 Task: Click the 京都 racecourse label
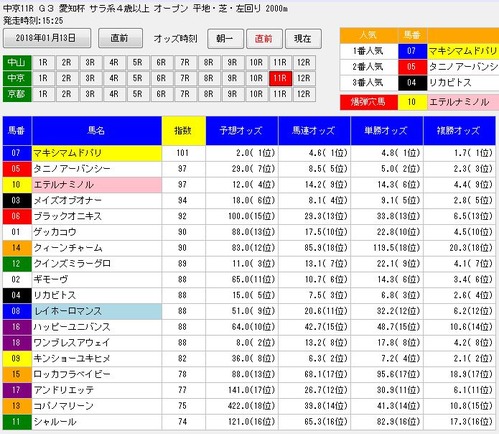[17, 94]
